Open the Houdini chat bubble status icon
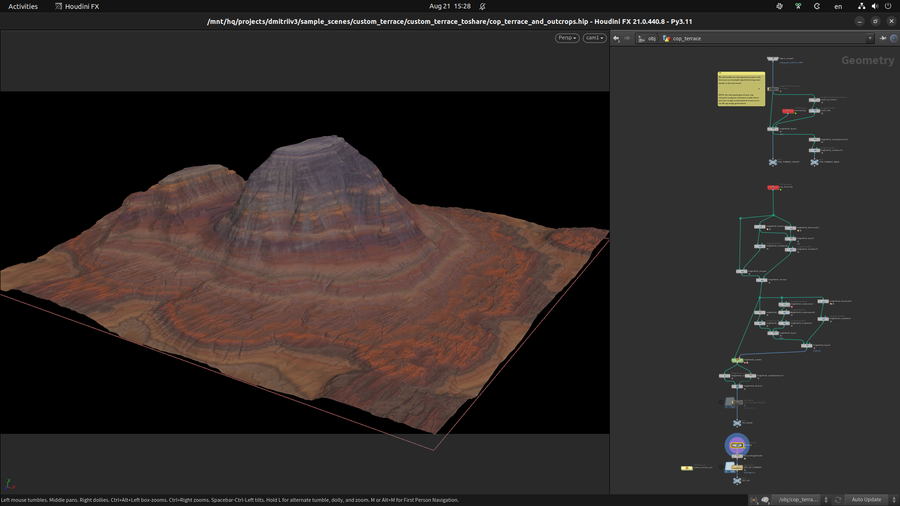The width and height of the screenshot is (900, 506). point(765,499)
